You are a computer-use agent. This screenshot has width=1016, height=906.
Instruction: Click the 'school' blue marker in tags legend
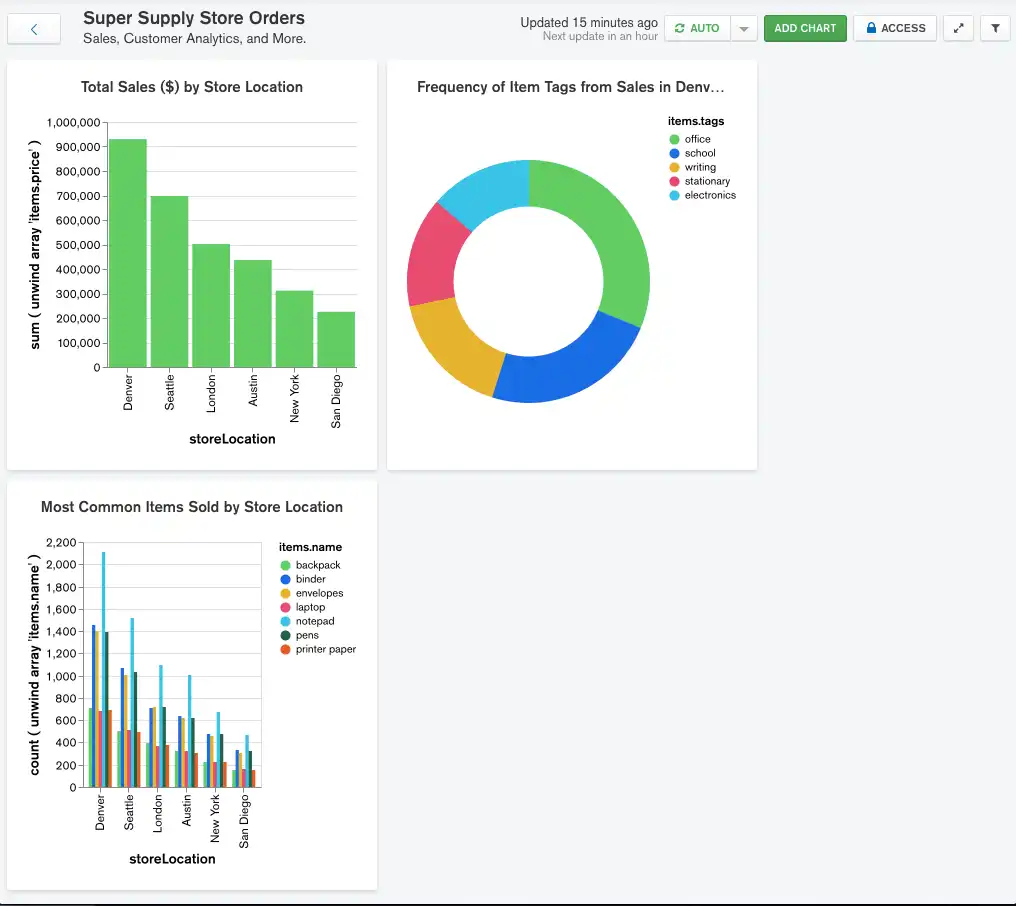click(x=672, y=153)
